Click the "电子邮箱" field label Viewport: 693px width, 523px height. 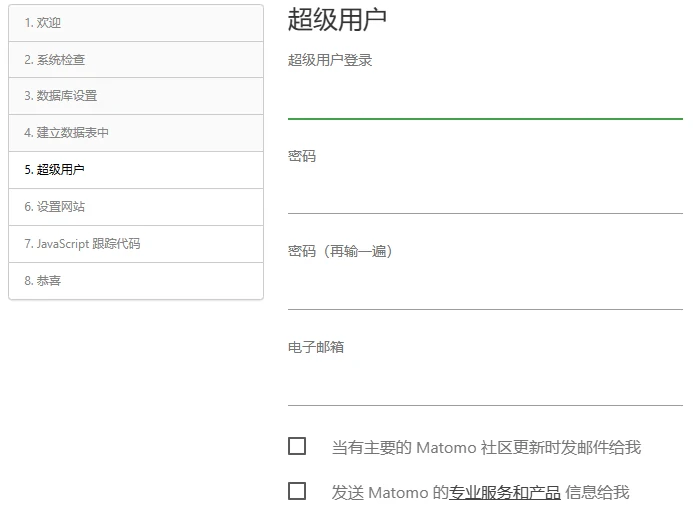tap(316, 347)
